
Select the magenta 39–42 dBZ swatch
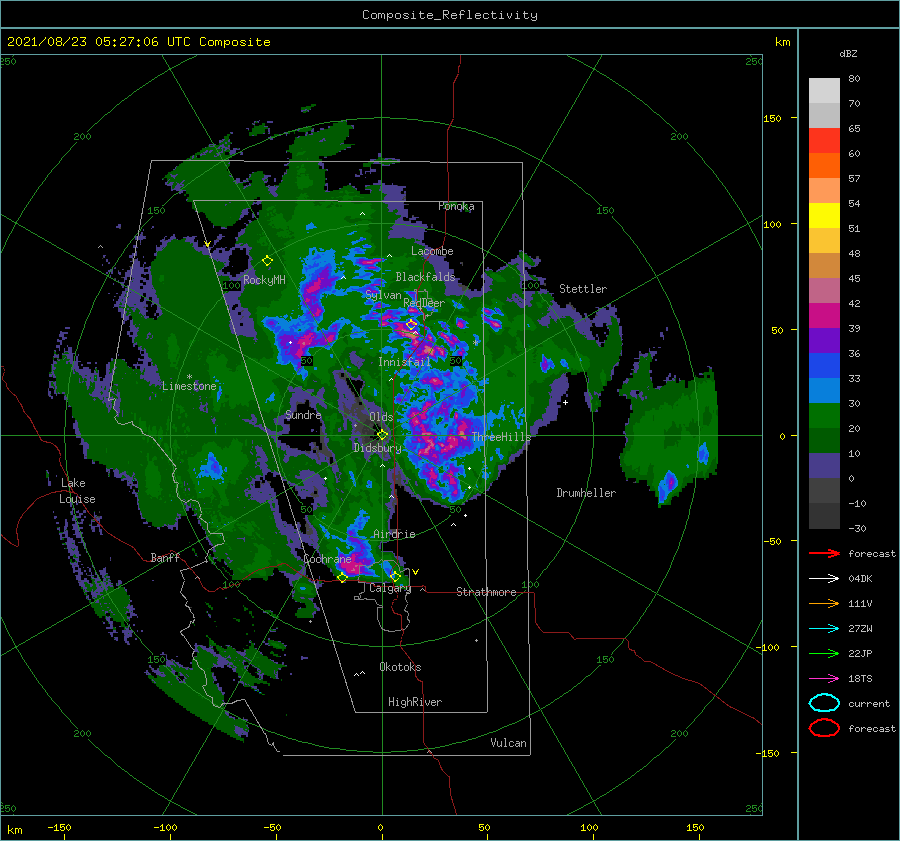pos(824,316)
